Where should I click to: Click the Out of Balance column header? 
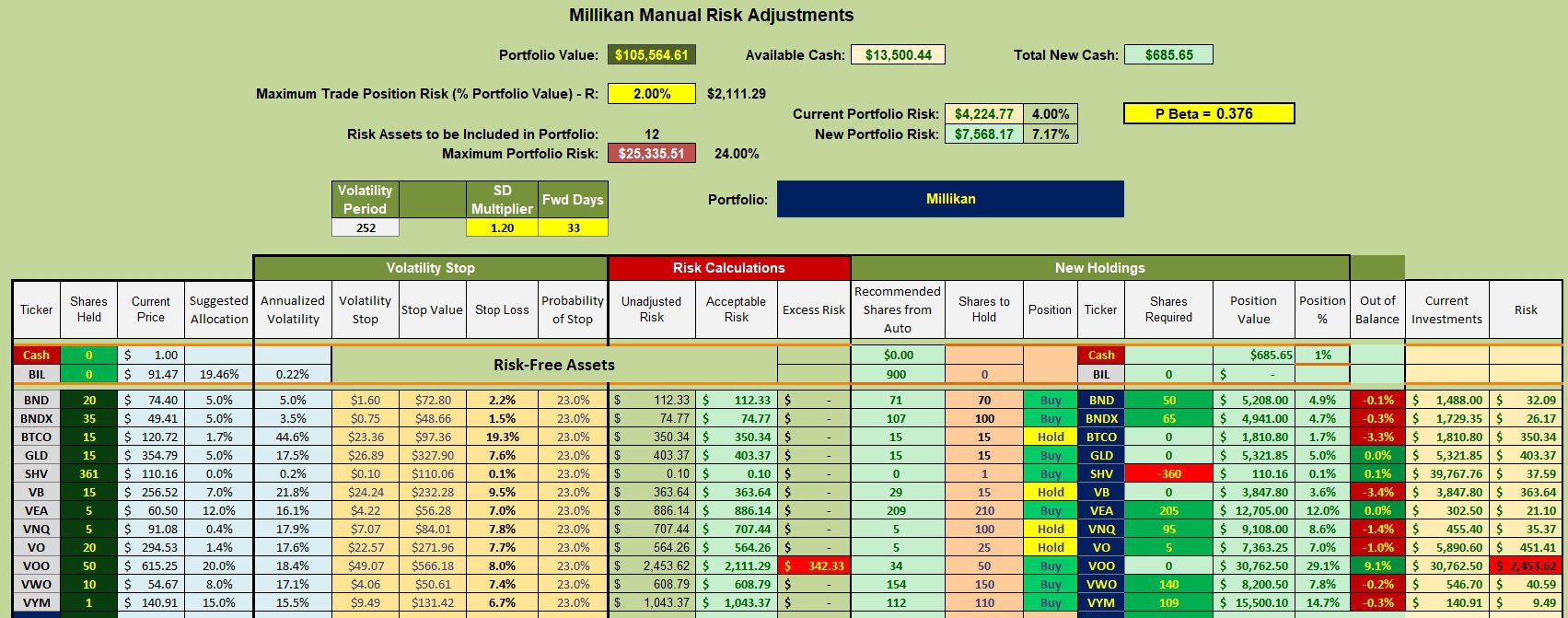[x=1377, y=309]
